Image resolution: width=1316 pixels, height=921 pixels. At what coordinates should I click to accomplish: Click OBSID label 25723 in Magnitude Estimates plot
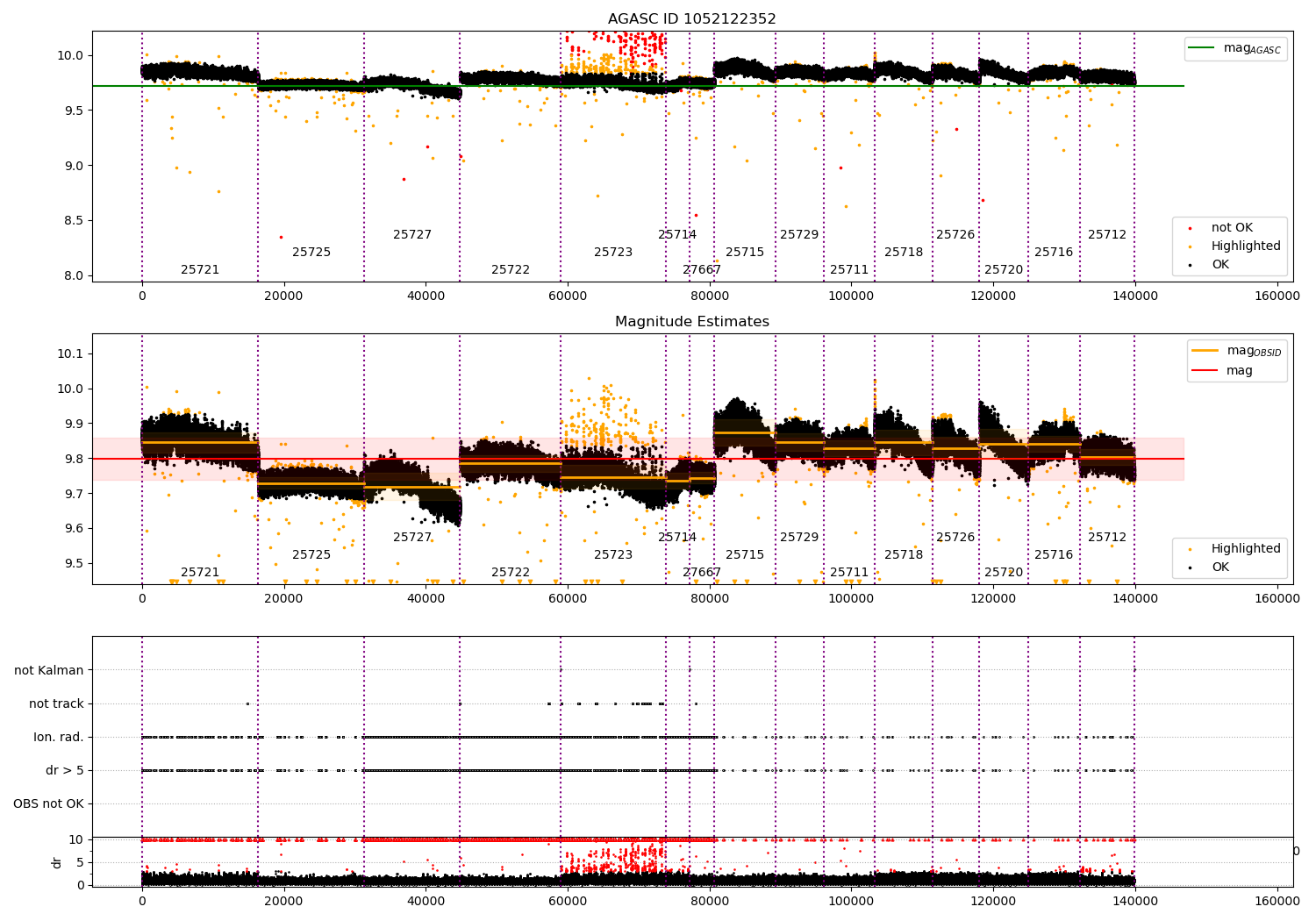point(613,555)
